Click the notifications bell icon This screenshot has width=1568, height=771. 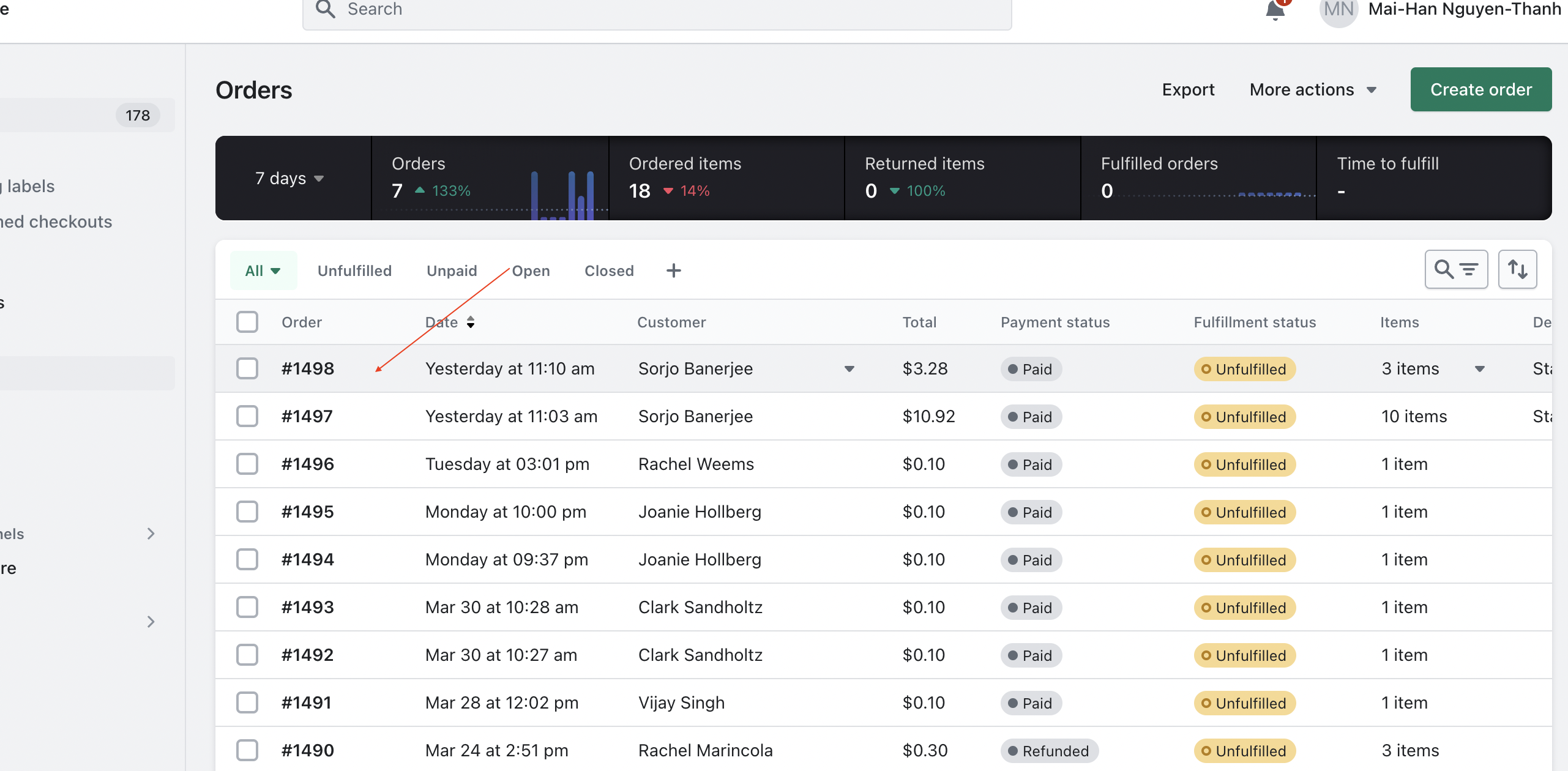tap(1275, 10)
